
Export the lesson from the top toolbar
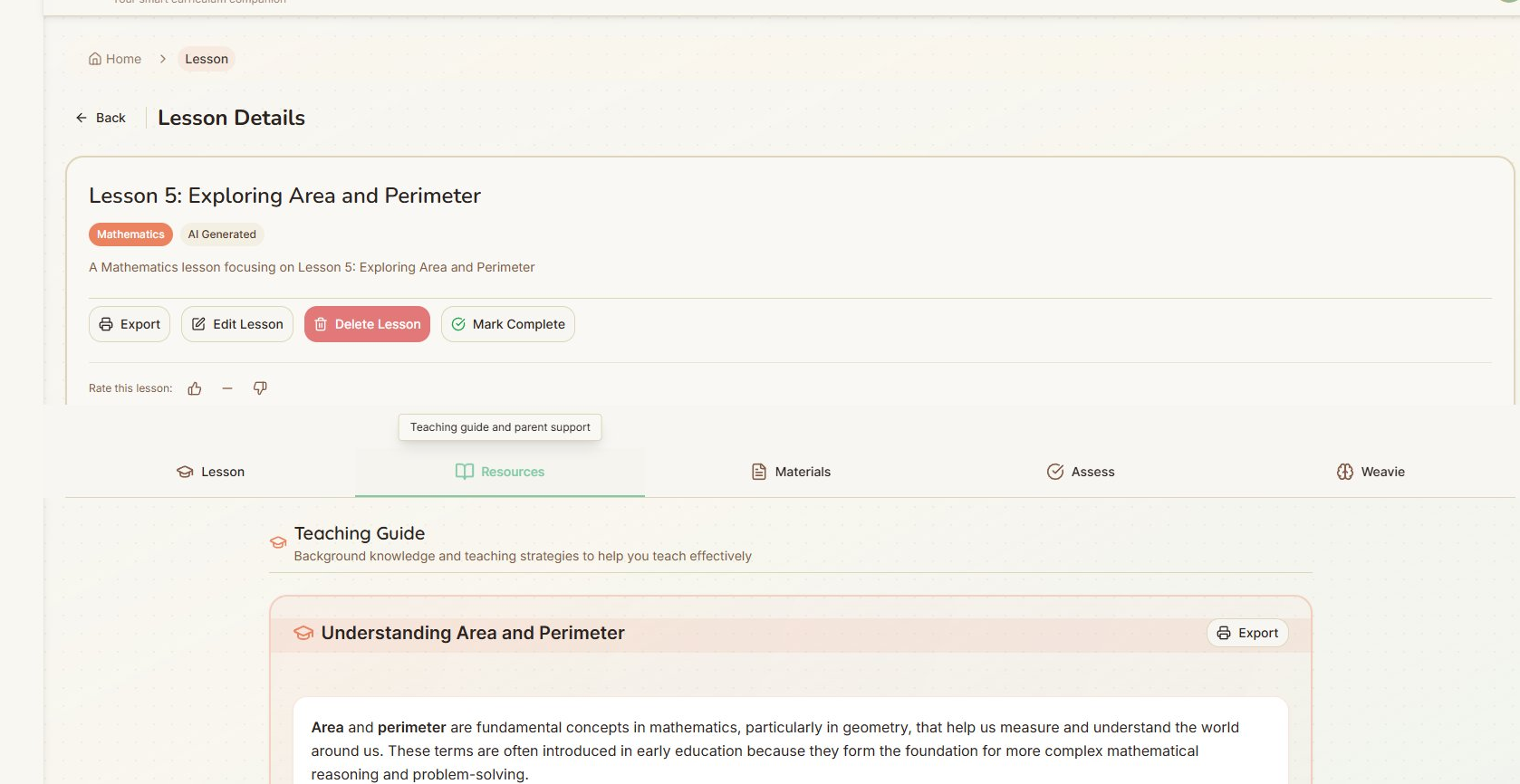pos(130,324)
